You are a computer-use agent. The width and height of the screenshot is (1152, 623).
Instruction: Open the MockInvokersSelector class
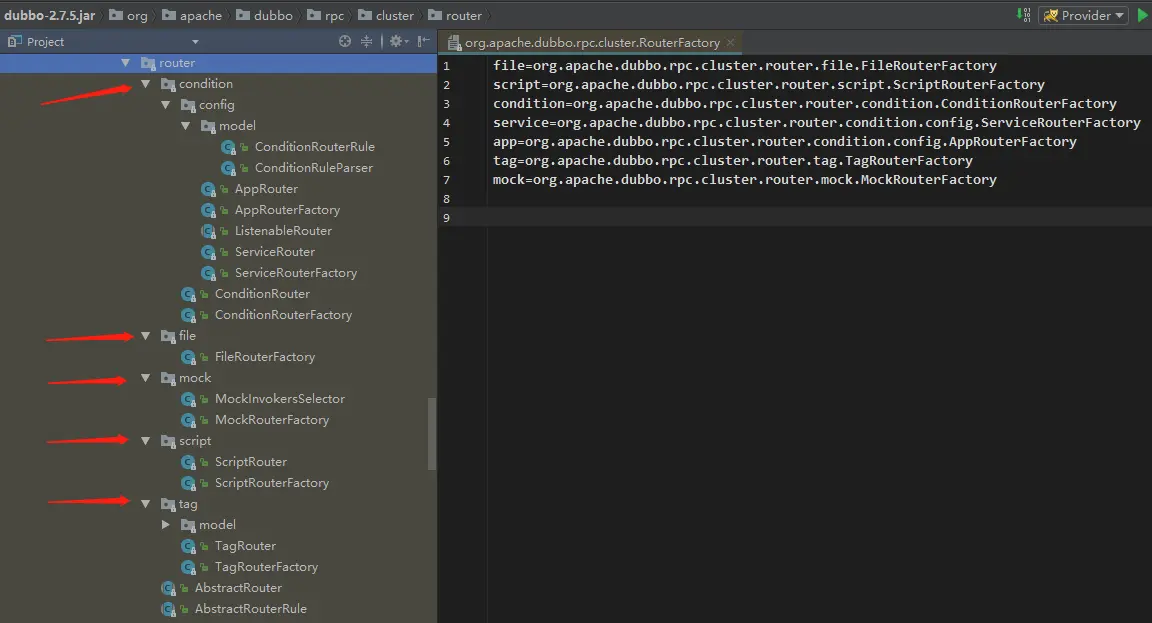click(279, 399)
